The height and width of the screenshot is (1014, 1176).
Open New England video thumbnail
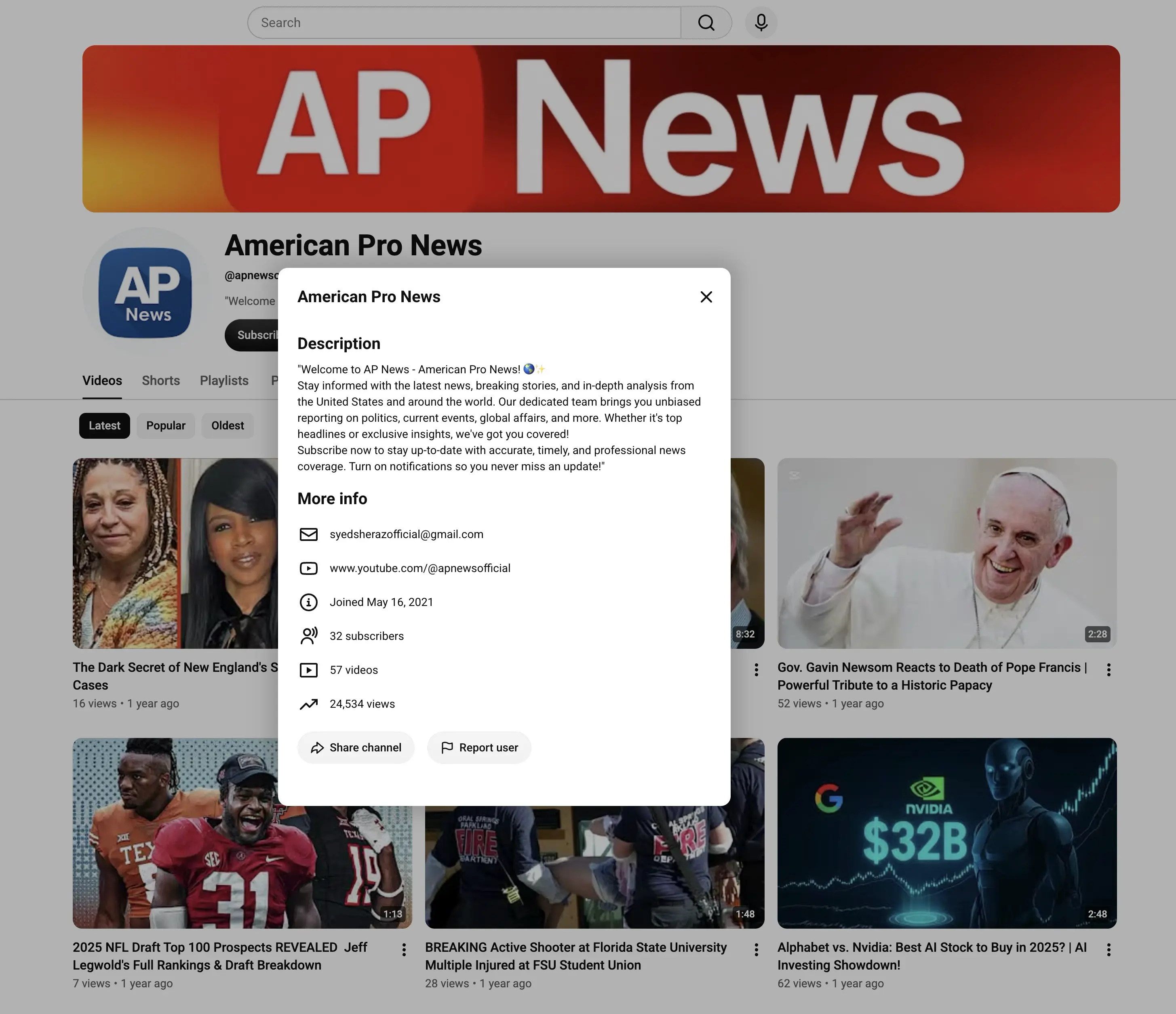(175, 553)
